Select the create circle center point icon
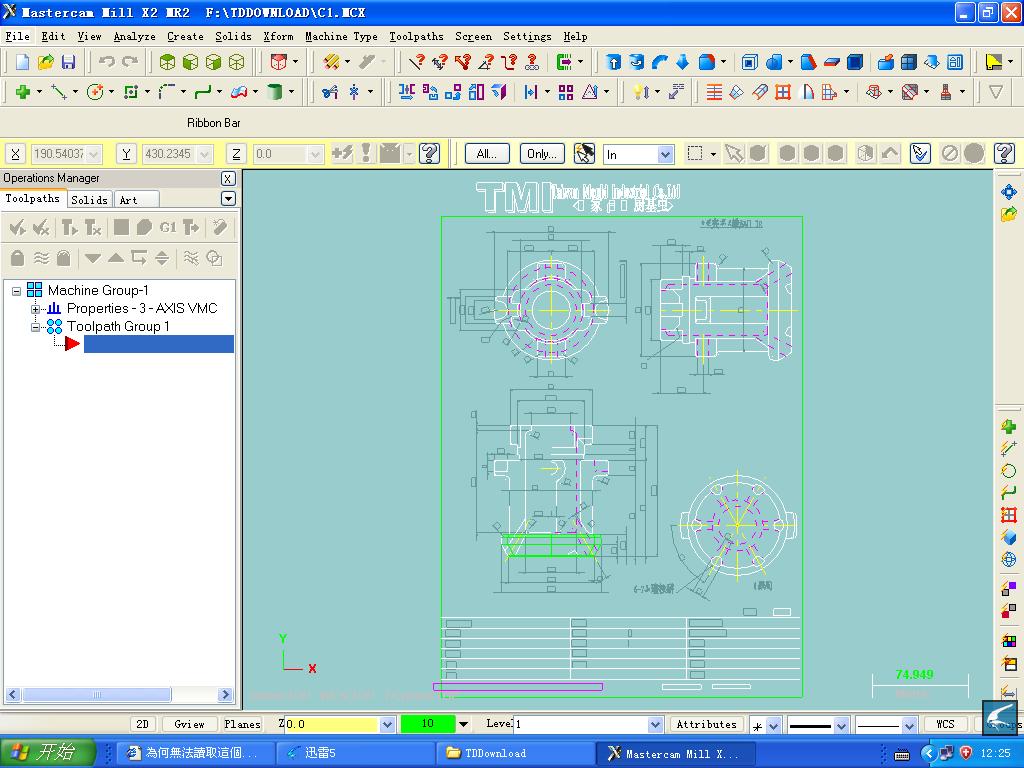 point(95,92)
